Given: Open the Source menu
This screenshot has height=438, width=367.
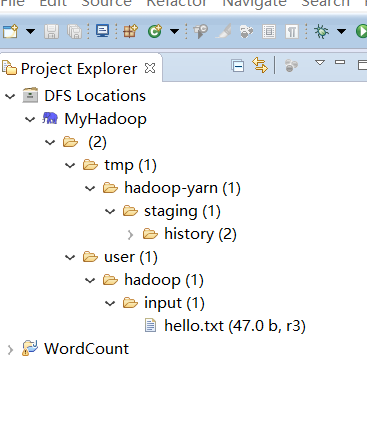Looking at the screenshot, I should [107, 3].
